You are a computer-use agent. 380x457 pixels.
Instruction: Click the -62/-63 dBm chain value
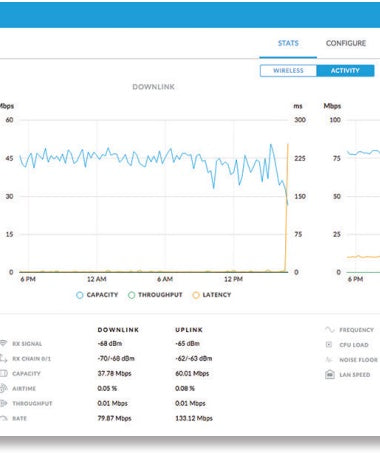194,358
